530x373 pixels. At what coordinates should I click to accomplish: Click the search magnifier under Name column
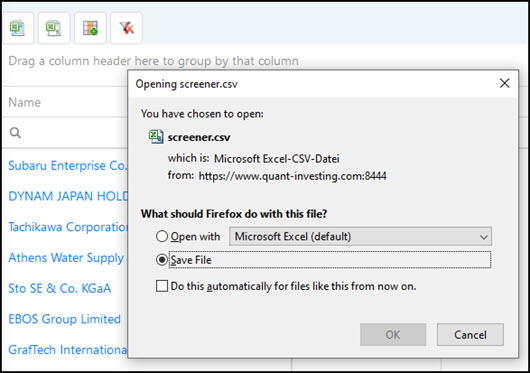pos(15,133)
